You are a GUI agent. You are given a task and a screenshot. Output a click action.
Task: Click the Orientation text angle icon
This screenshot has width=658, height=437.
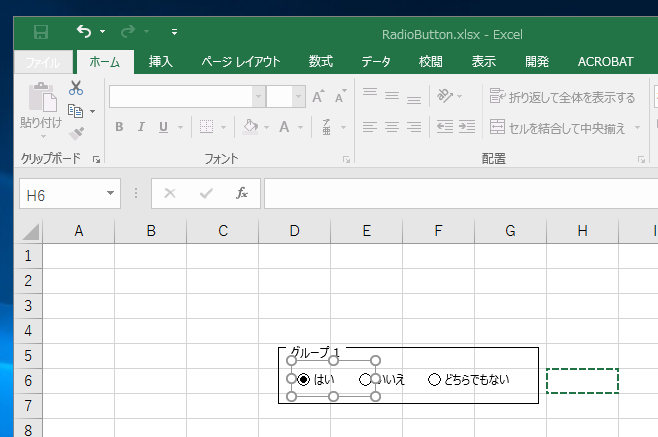click(x=445, y=96)
